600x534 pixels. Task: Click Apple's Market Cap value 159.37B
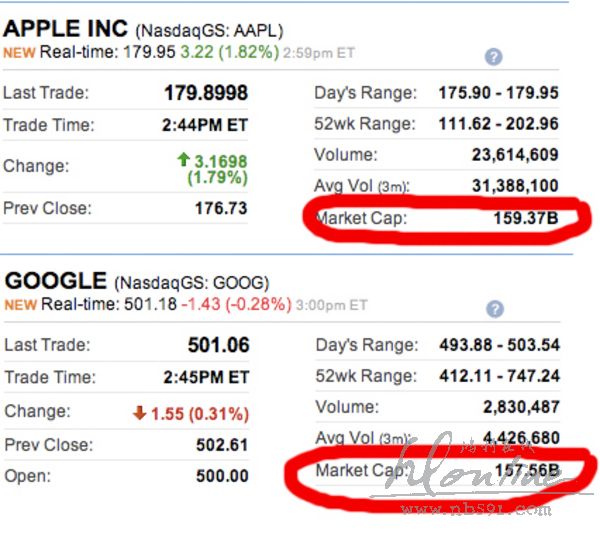[x=525, y=218]
